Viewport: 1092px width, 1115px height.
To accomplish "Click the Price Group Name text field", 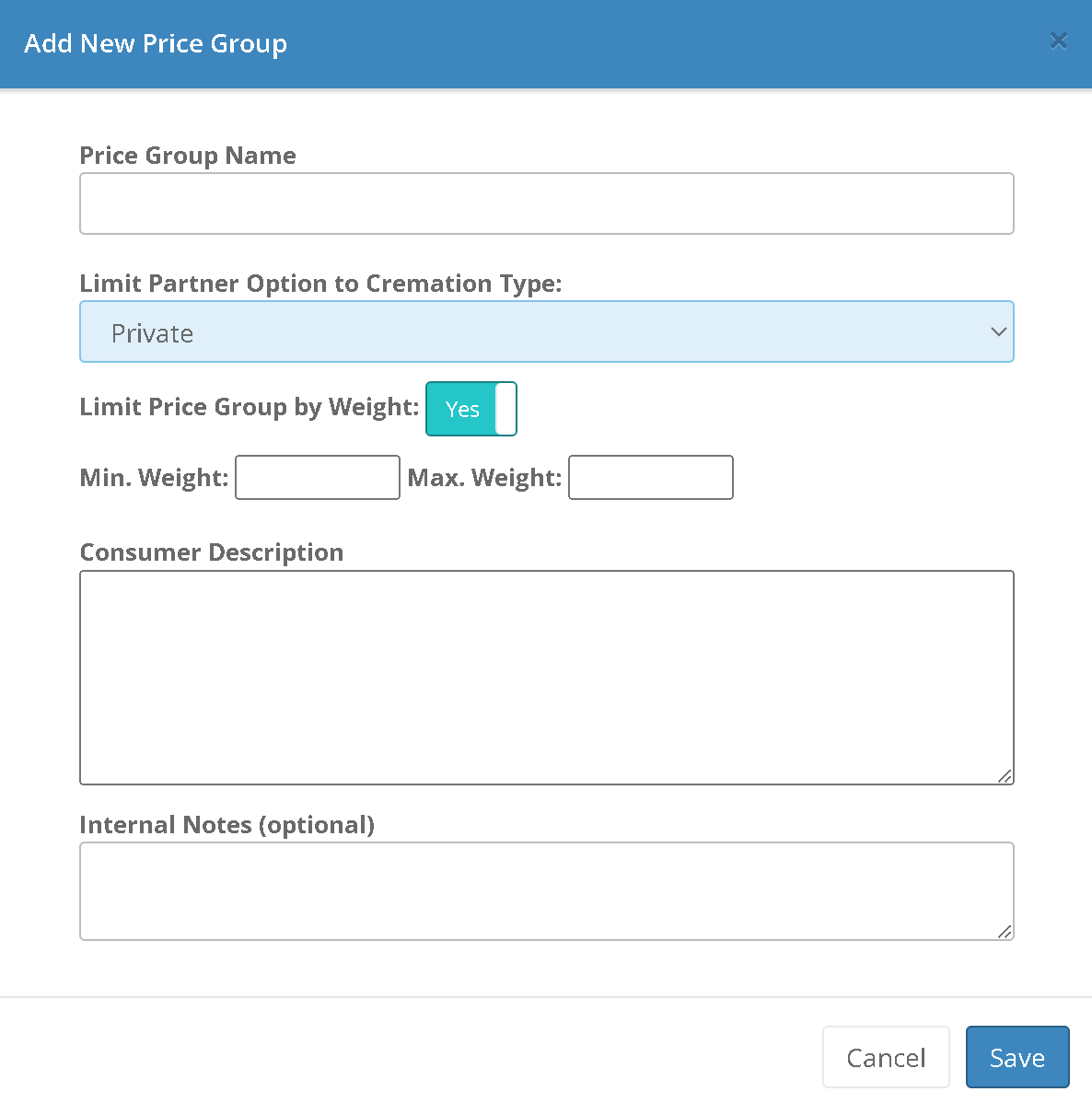I will (546, 203).
